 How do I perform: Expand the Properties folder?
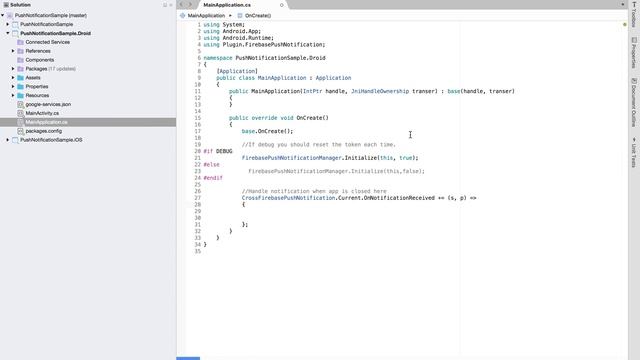point(13,87)
